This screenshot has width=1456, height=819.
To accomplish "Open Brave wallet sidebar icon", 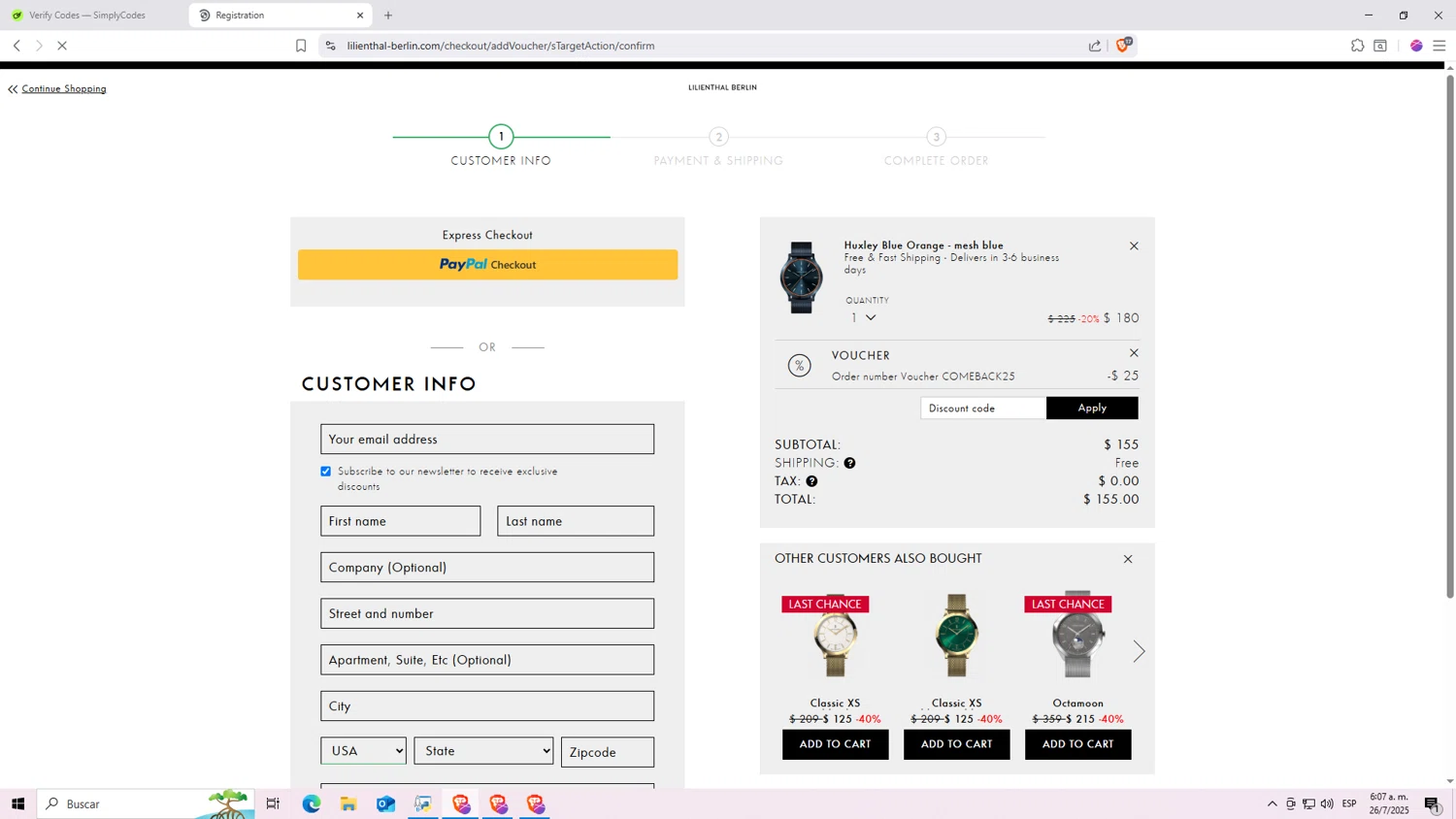I will coord(1380,46).
